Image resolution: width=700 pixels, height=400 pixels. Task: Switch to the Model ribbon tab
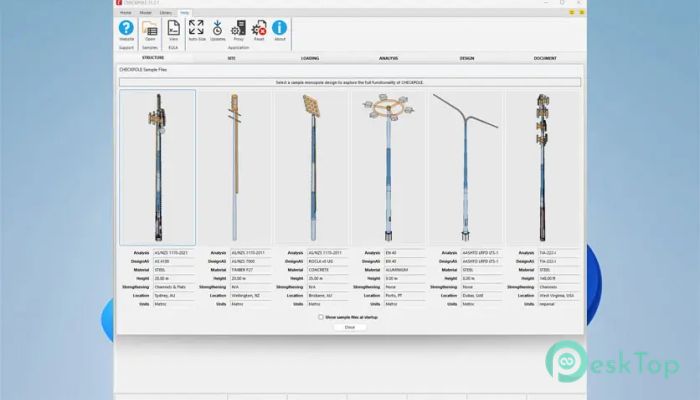click(x=146, y=12)
